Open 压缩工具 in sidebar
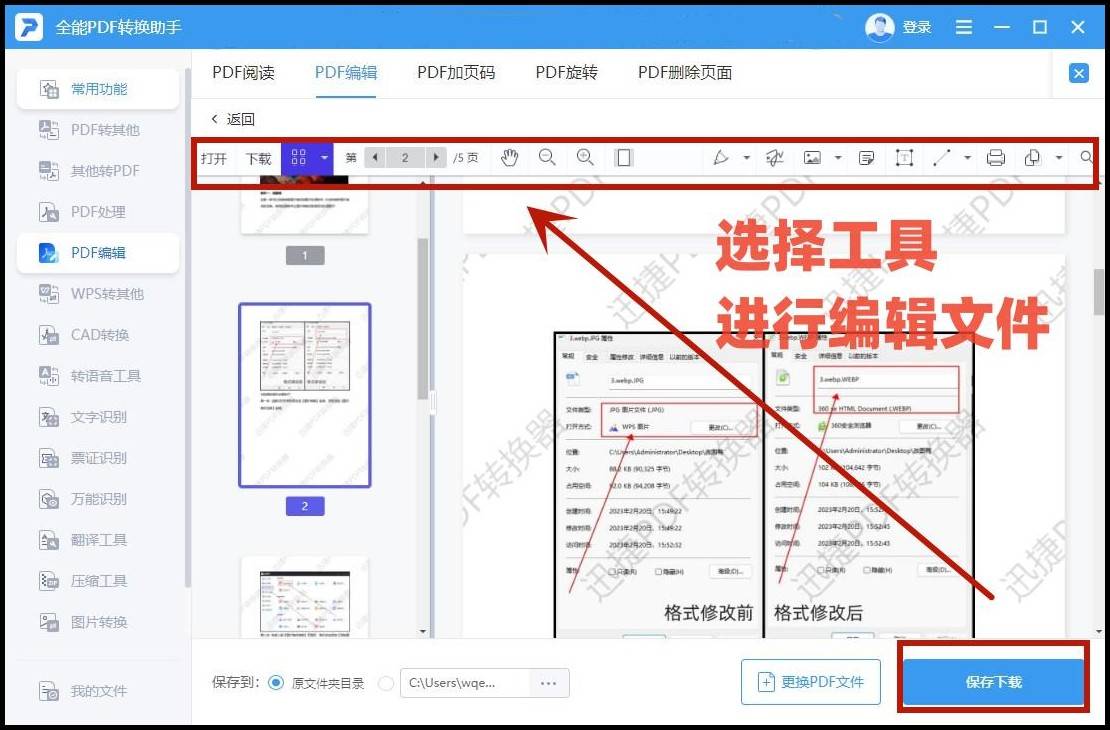 click(98, 581)
